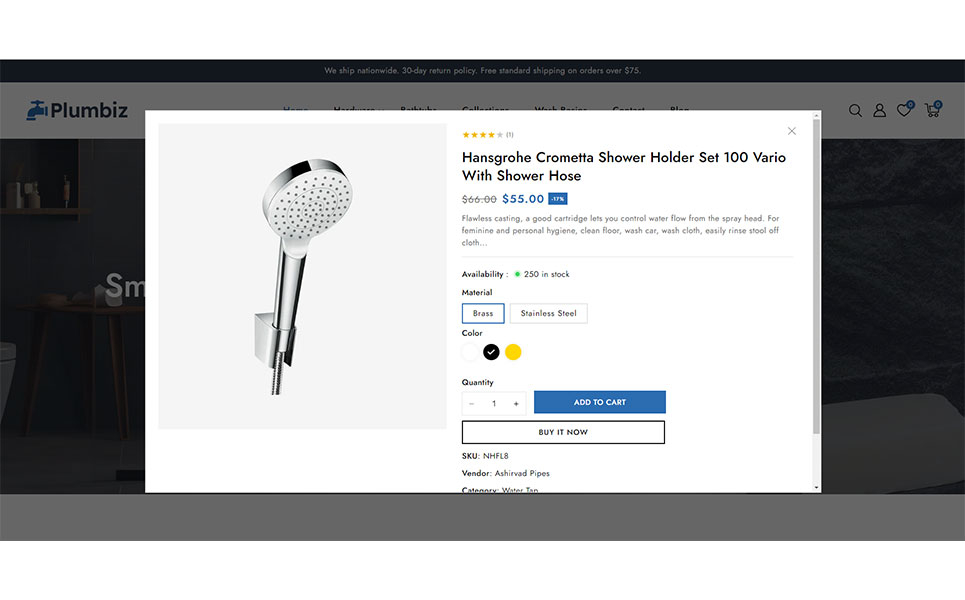The image size is (965, 600).
Task: Click the Ashirvad Pipes vendor link
Action: click(522, 473)
